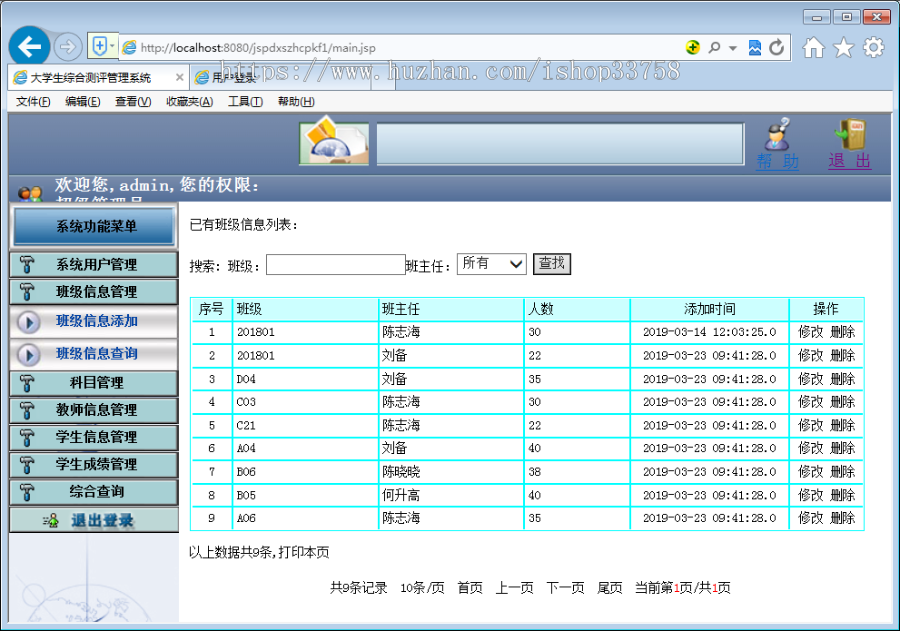Click the 尾页 pagination link
The image size is (900, 631).
point(608,588)
